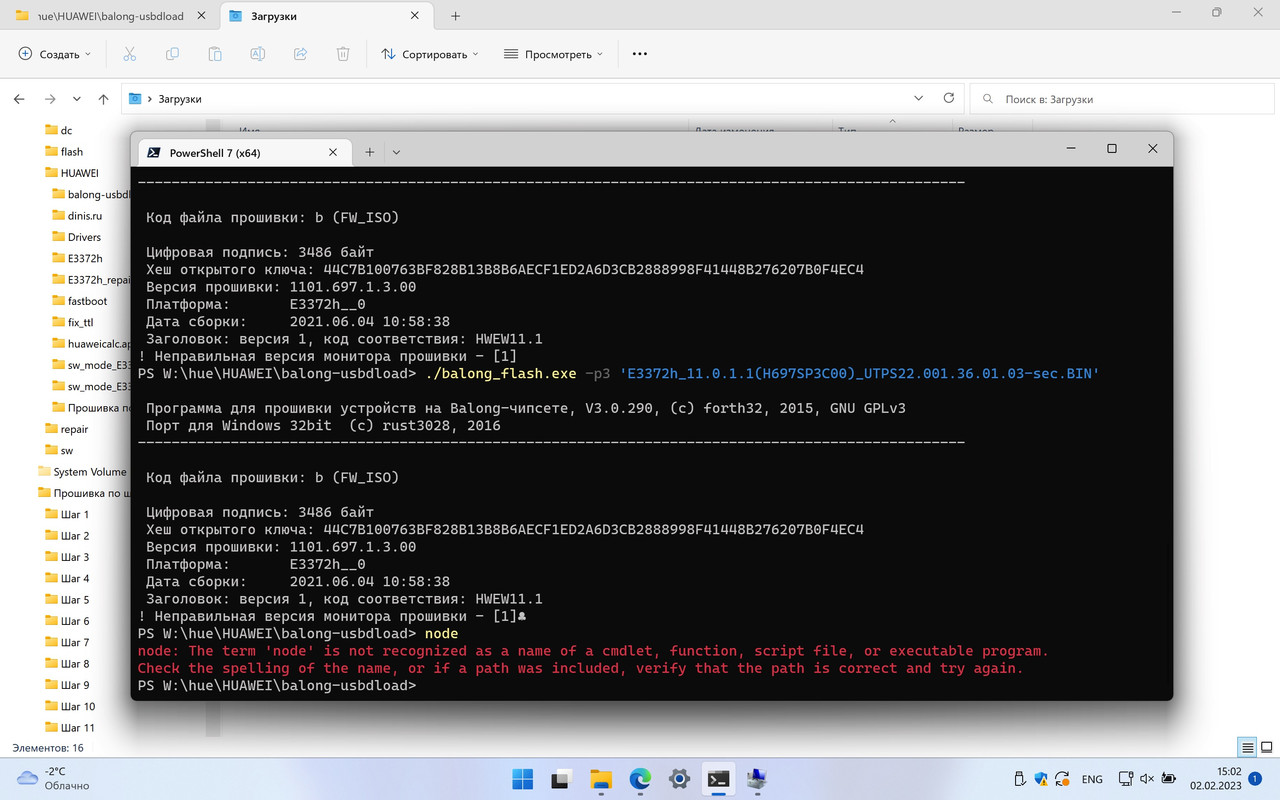
Task: Refresh the Загрузки folder view
Action: tap(949, 99)
